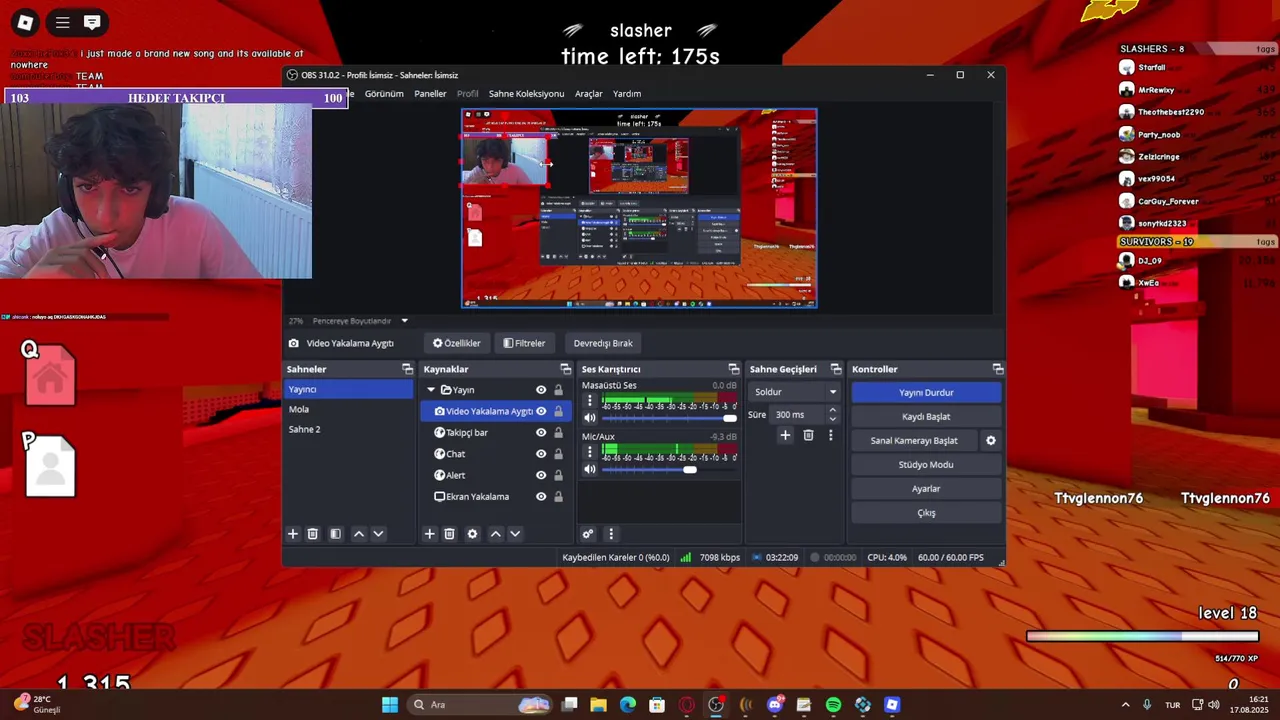
Task: Open audio mixer menu dots at bottom
Action: click(x=611, y=534)
